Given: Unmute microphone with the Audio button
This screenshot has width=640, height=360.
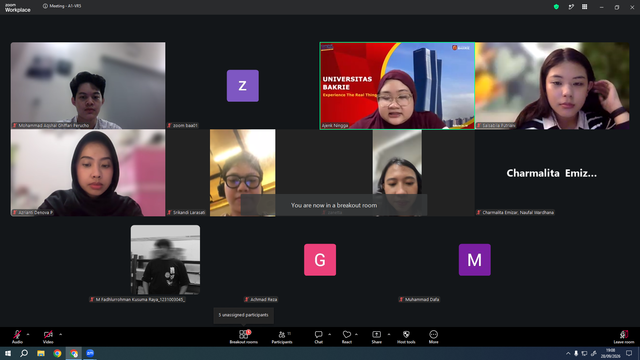Looking at the screenshot, I should [x=17, y=337].
